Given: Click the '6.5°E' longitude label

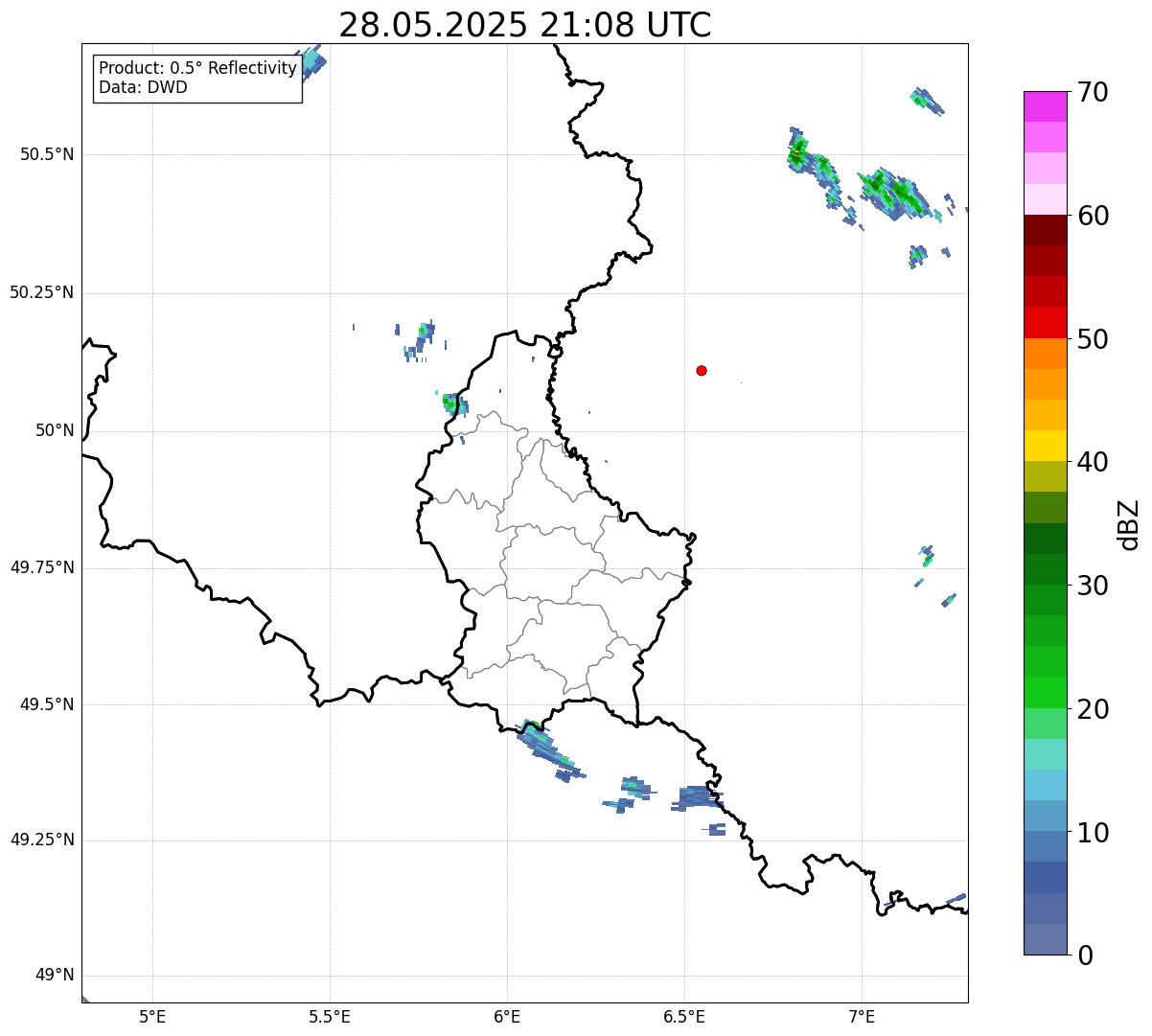Looking at the screenshot, I should click(x=684, y=1016).
